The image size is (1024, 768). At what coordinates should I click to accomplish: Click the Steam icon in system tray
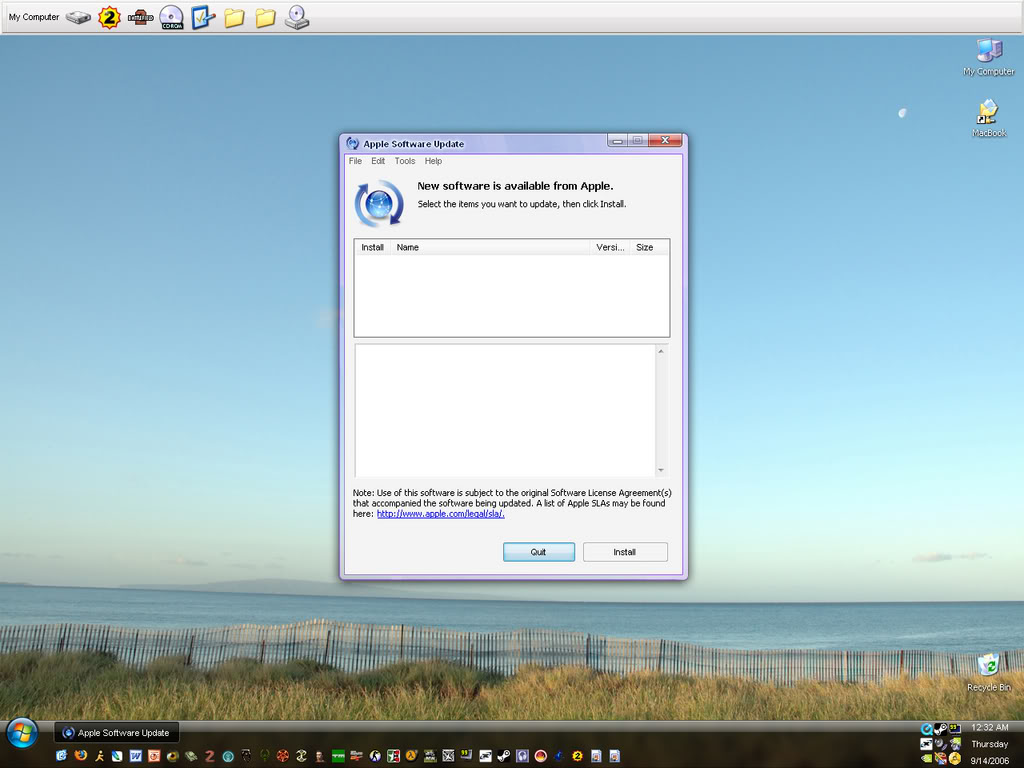coord(940,729)
